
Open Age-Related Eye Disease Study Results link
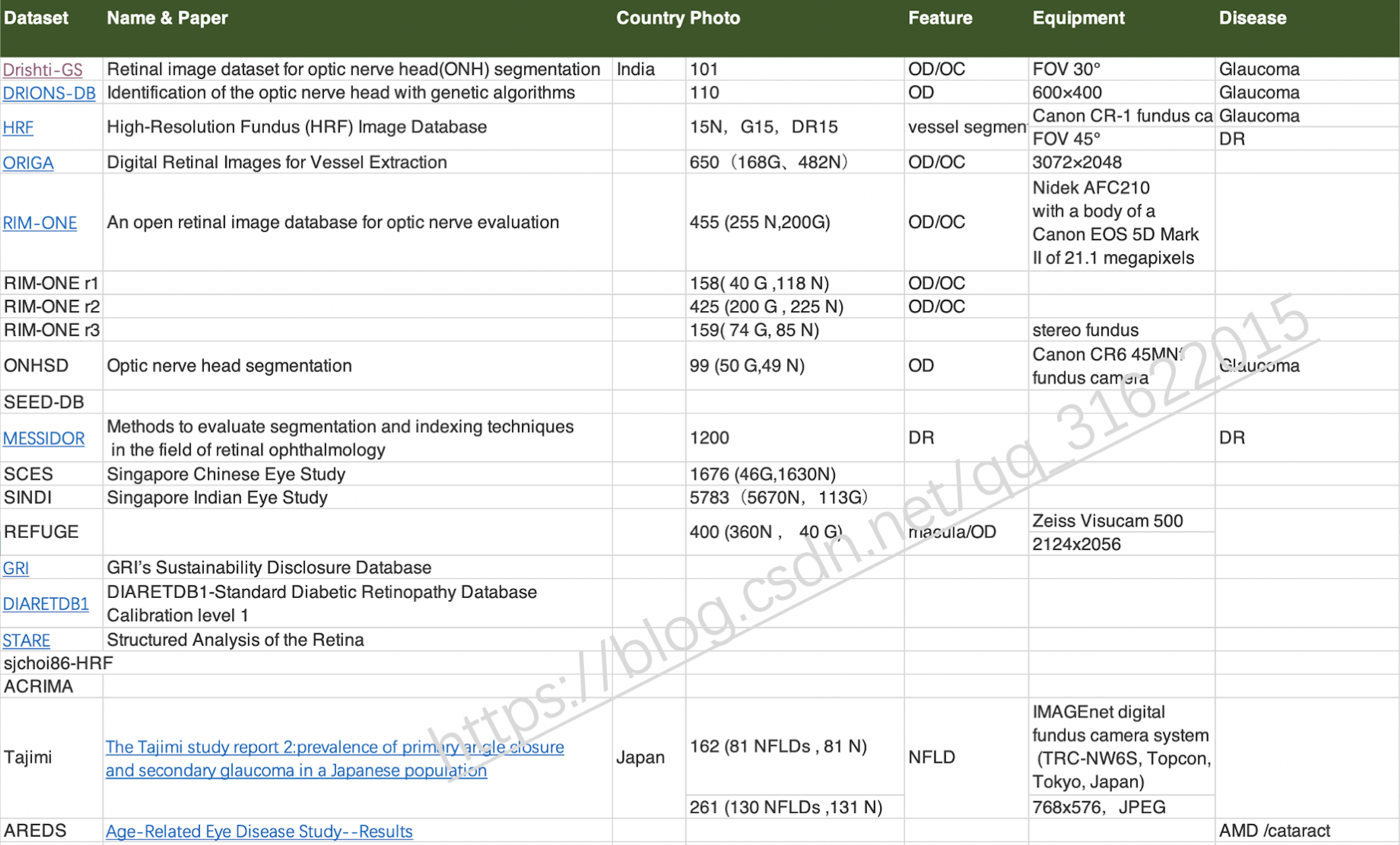click(x=259, y=831)
